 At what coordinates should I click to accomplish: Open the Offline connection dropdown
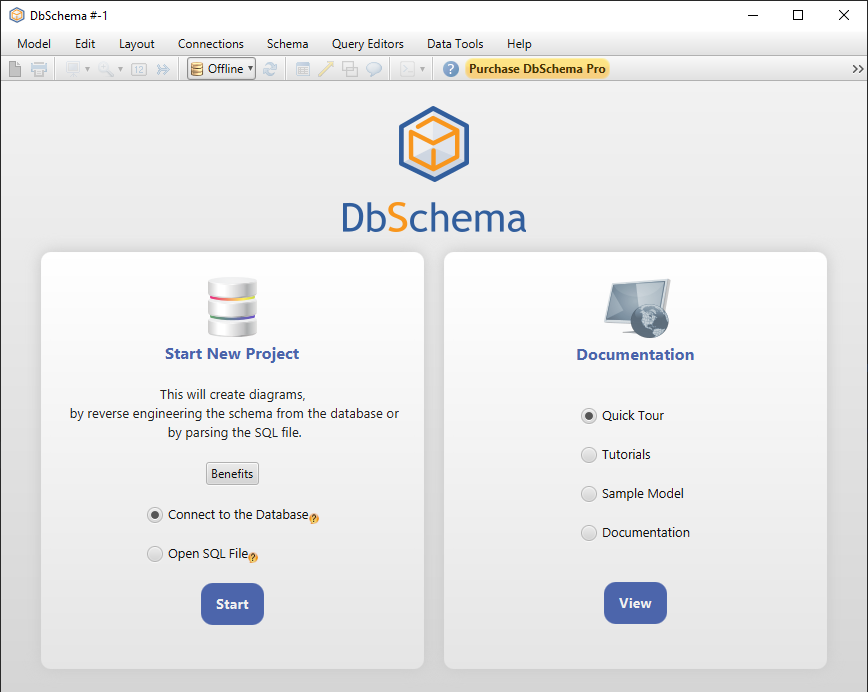coord(221,69)
